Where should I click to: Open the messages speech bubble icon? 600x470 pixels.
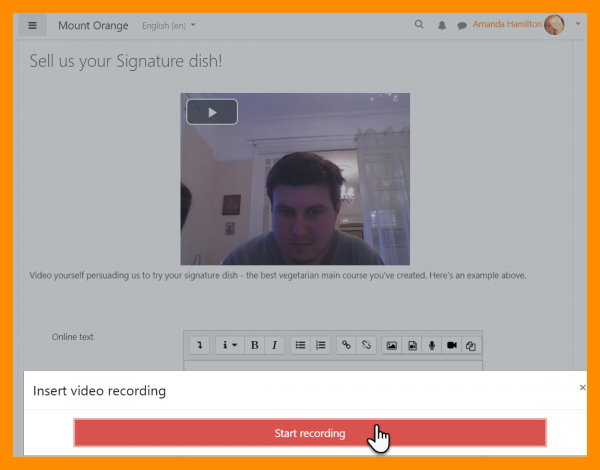461,25
